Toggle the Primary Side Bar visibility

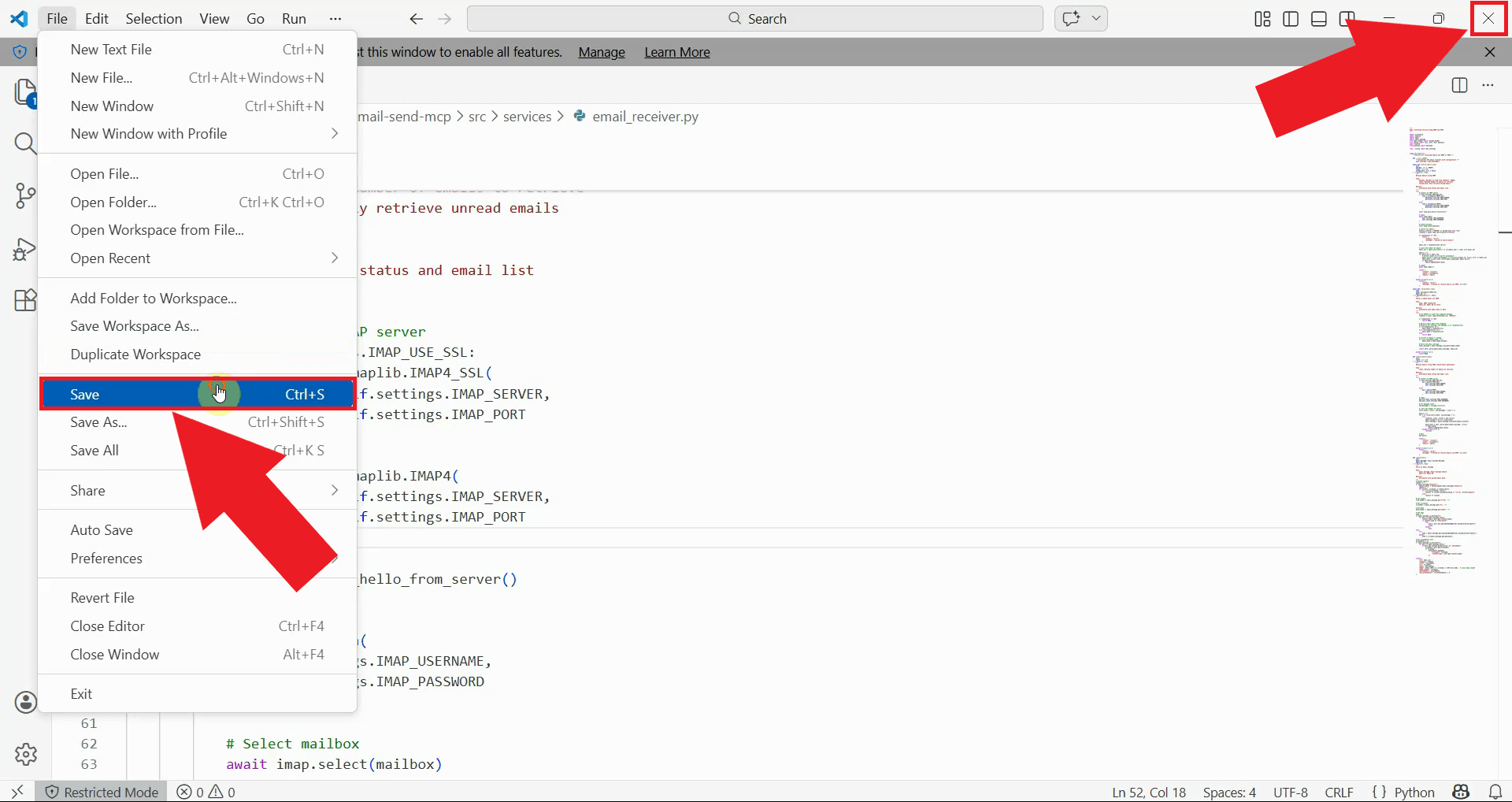(x=1290, y=18)
